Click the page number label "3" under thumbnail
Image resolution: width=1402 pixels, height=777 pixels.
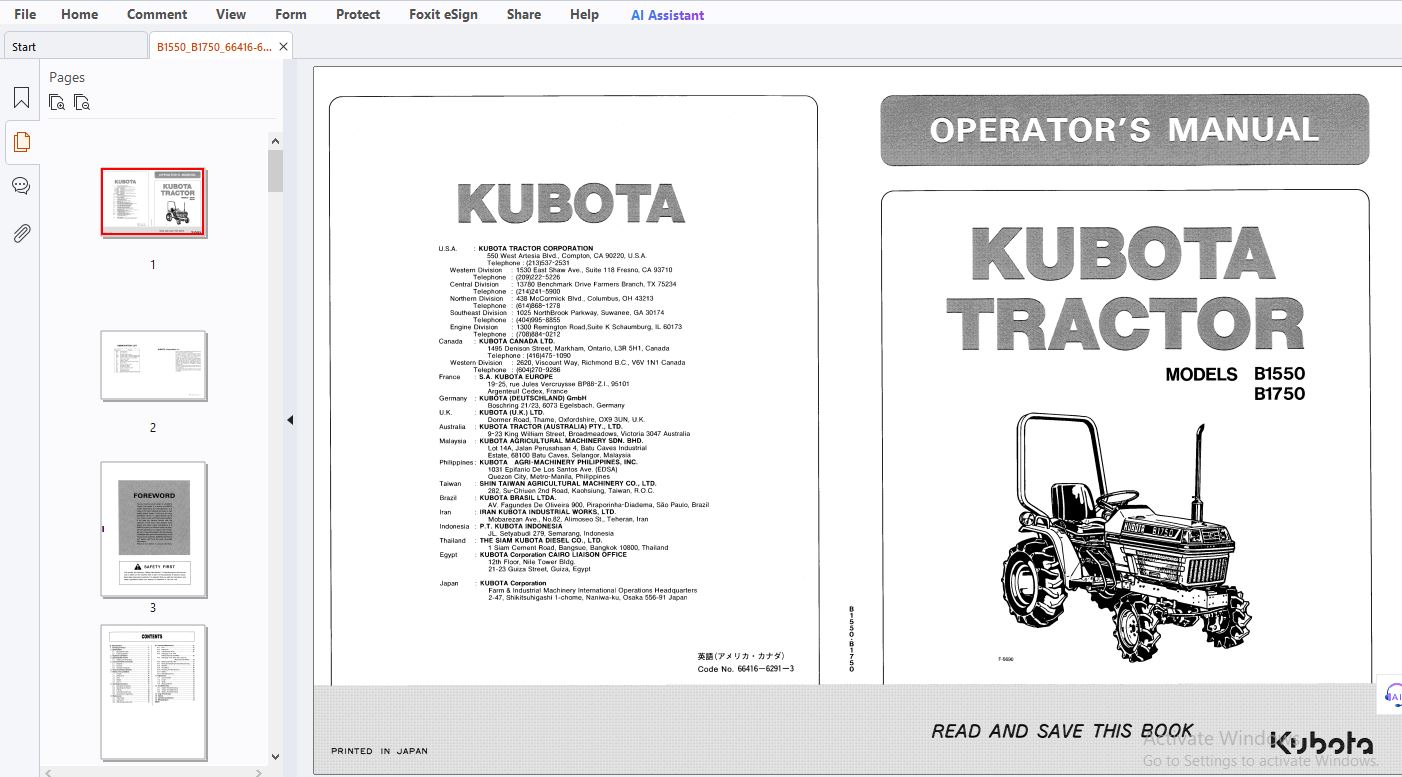pyautogui.click(x=153, y=607)
